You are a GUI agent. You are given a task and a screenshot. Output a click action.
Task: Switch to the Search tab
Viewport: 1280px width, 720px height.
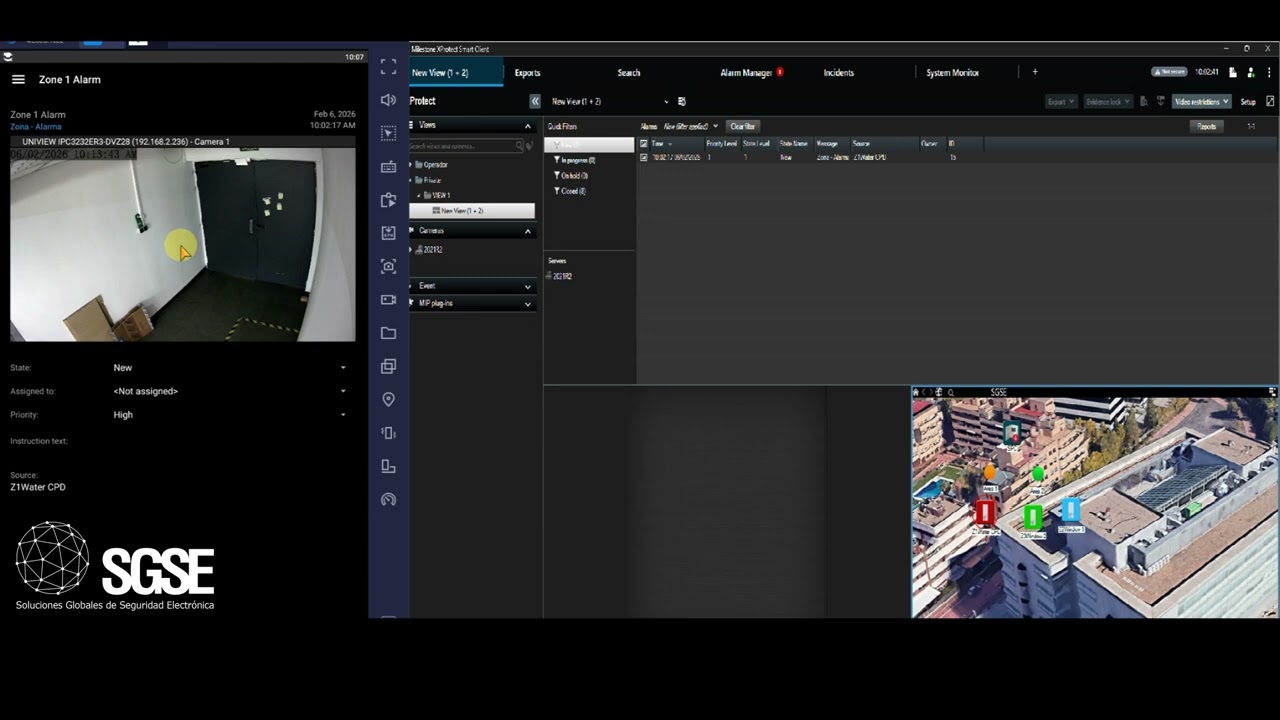click(x=629, y=73)
